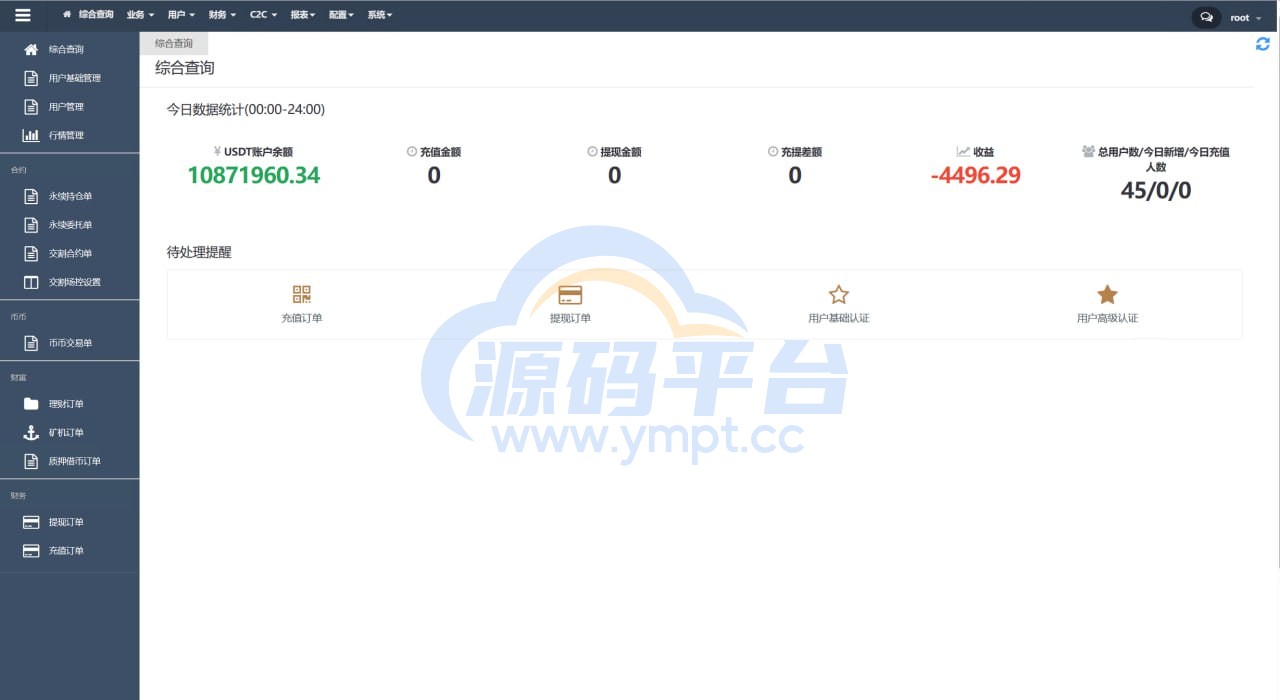1280x700 pixels.
Task: Open 永续委托单 document icon
Action: pos(31,225)
